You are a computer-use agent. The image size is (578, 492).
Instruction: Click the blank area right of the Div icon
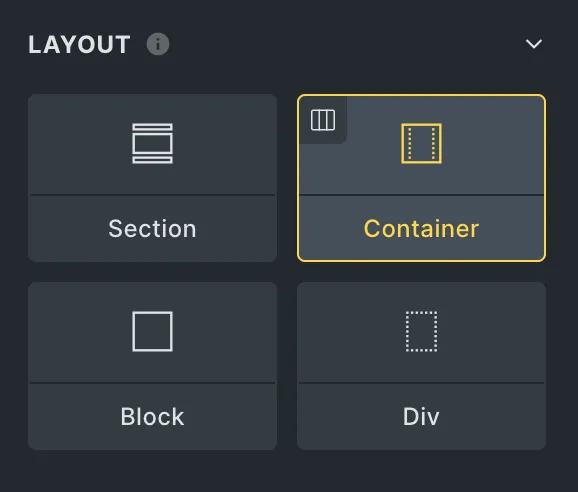[x=490, y=332]
